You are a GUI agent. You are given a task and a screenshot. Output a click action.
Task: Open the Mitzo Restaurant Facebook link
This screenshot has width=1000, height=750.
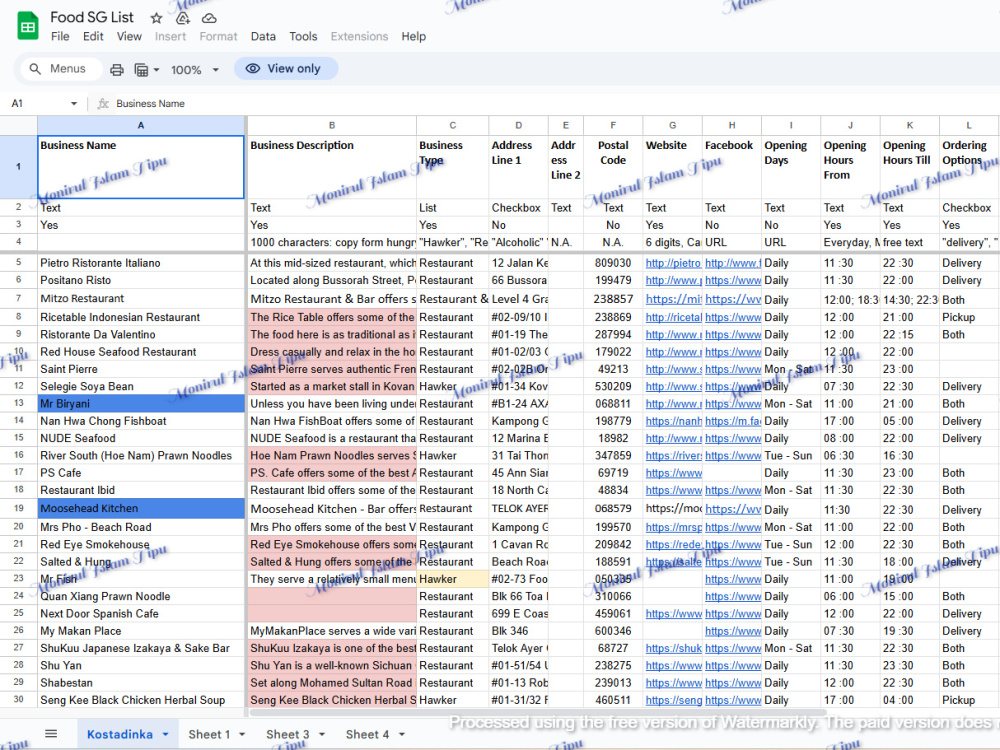733,299
